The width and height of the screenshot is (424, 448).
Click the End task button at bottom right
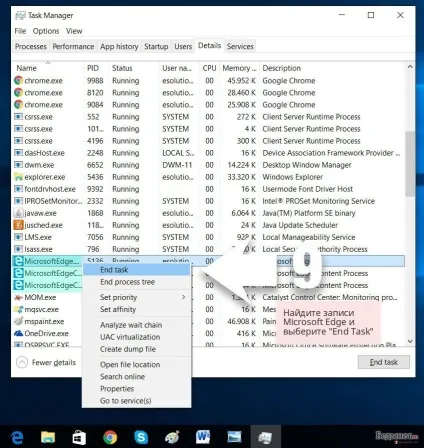[x=384, y=362]
